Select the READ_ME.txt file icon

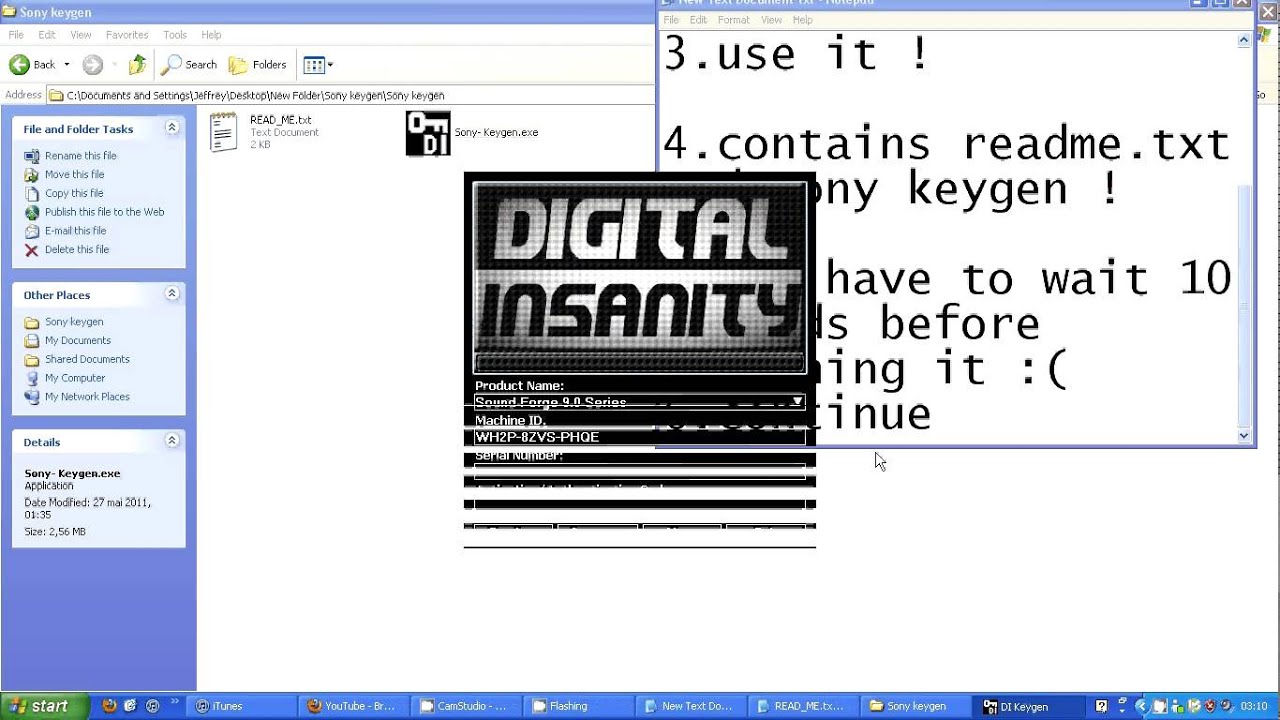pyautogui.click(x=223, y=132)
